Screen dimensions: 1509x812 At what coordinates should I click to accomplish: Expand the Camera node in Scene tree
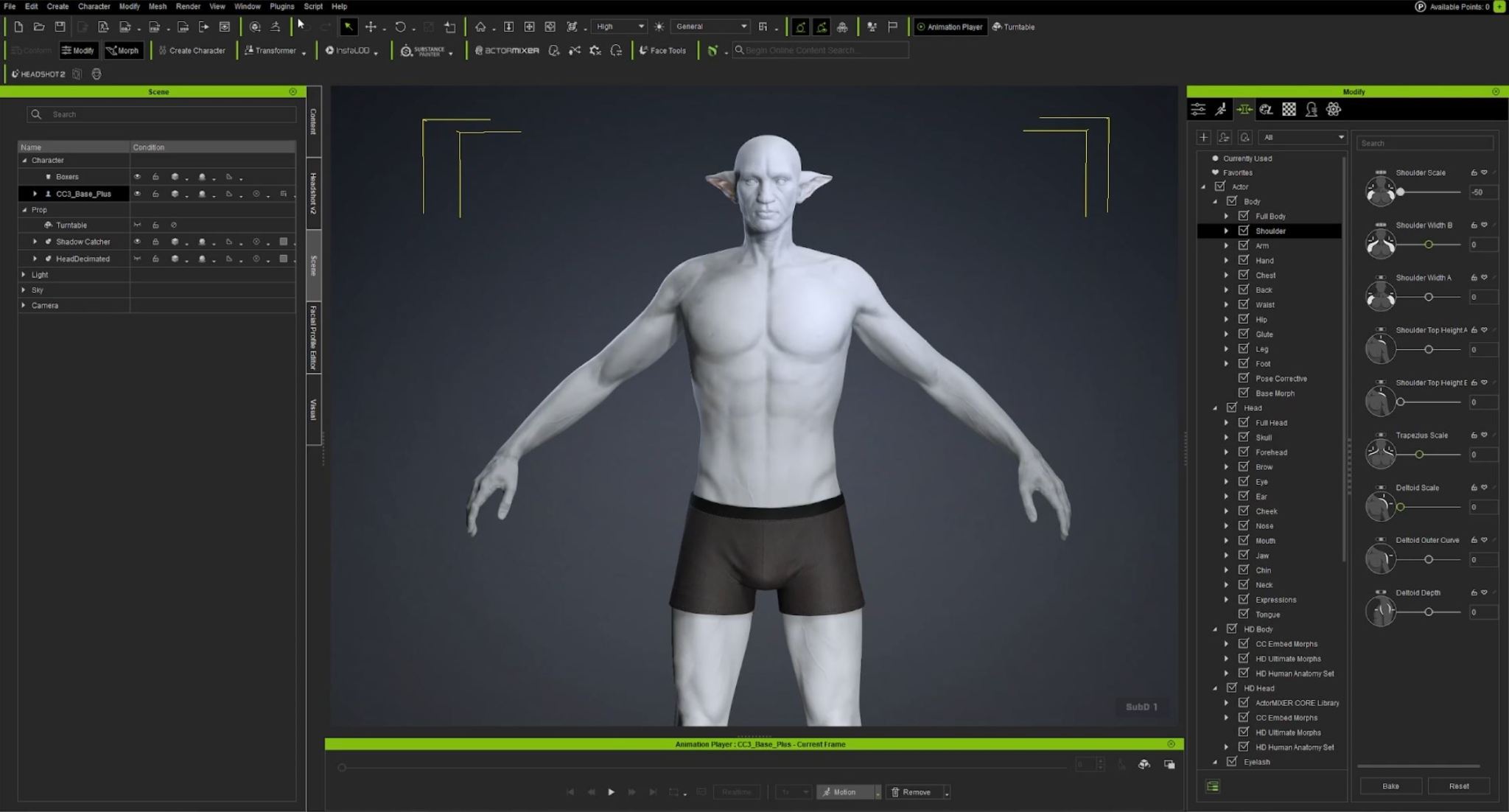click(x=24, y=305)
